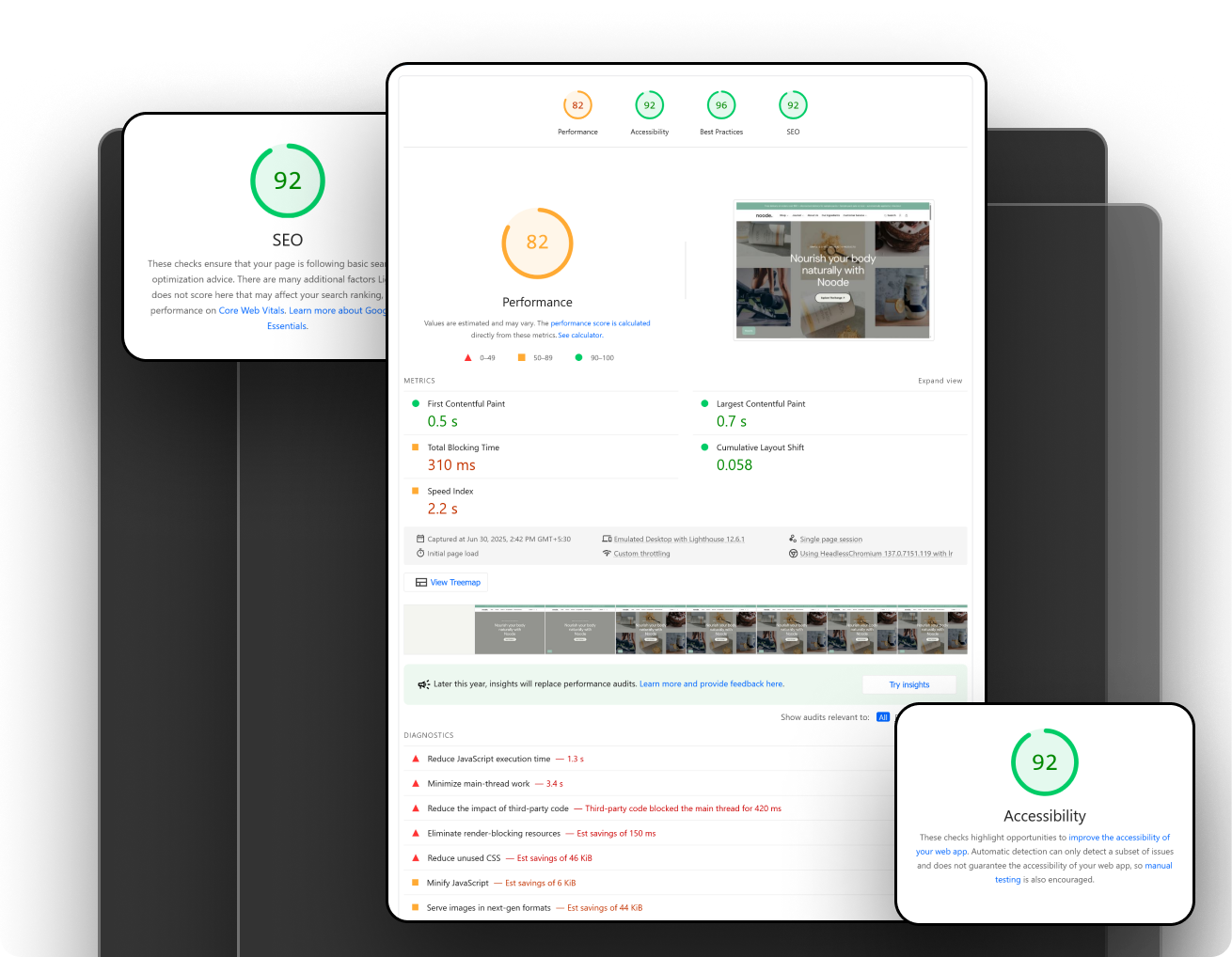Expand the Eliminate render-blocking resources audit

494,834
